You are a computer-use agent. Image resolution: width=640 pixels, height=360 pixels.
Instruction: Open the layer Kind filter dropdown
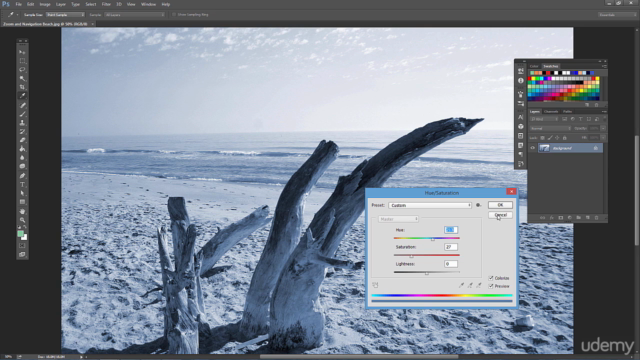click(544, 119)
